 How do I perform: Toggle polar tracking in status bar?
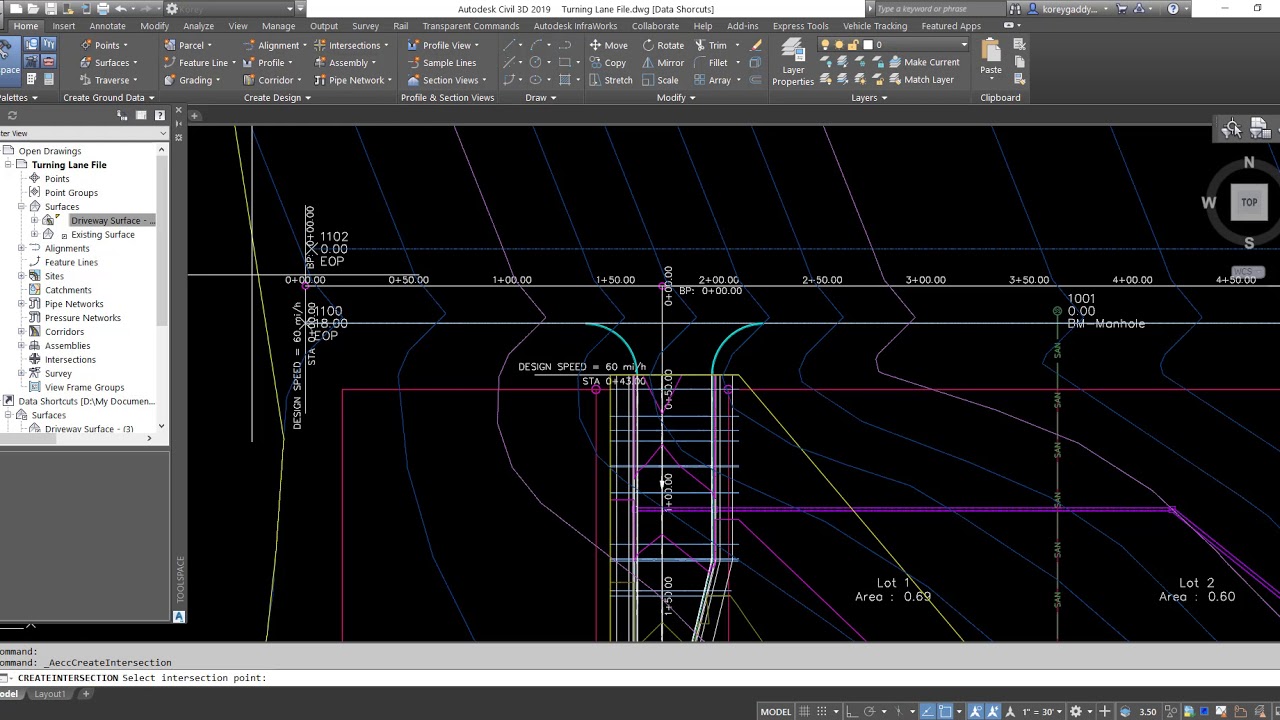pyautogui.click(x=869, y=711)
